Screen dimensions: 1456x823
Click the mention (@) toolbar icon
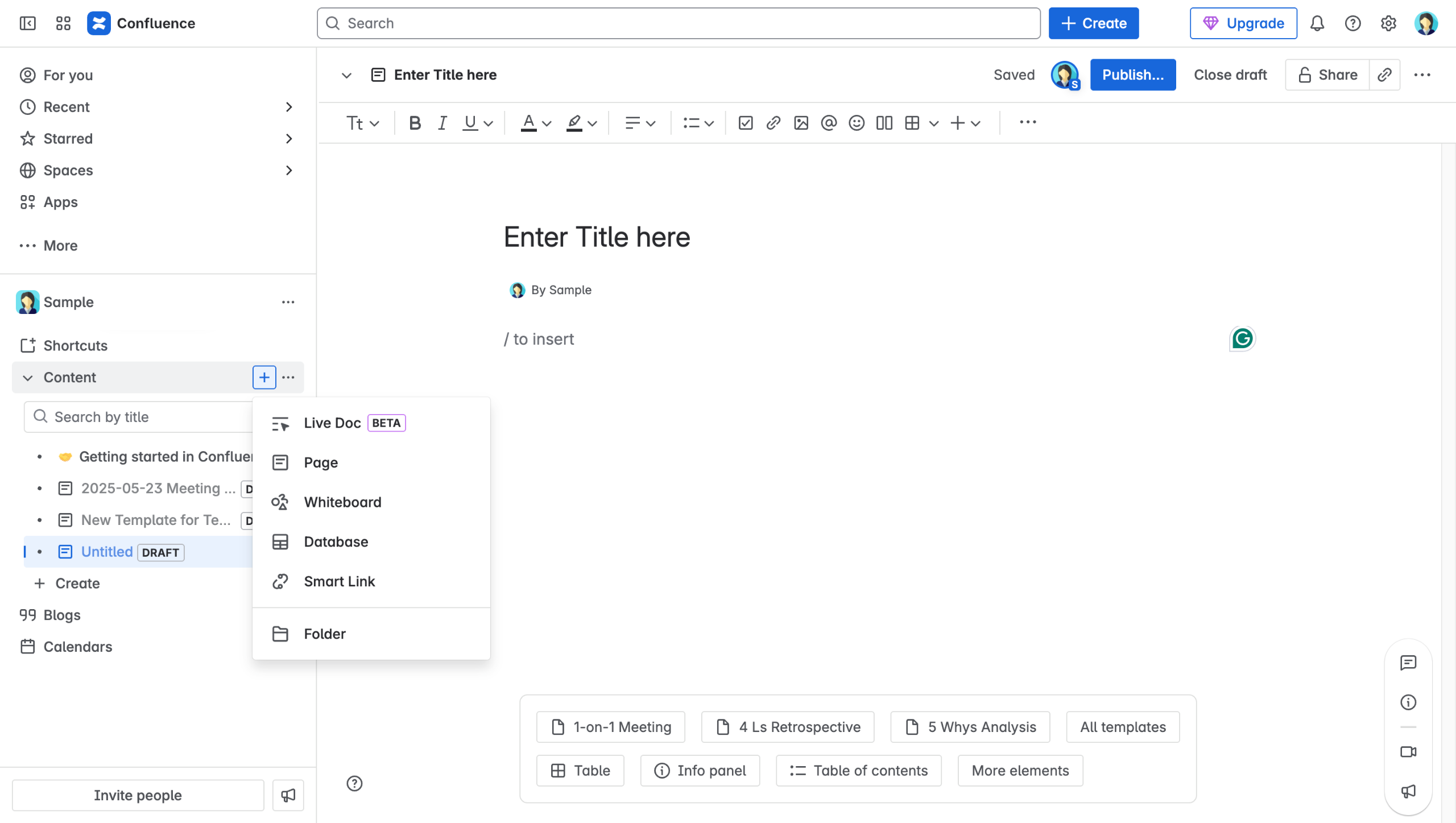pyautogui.click(x=829, y=123)
